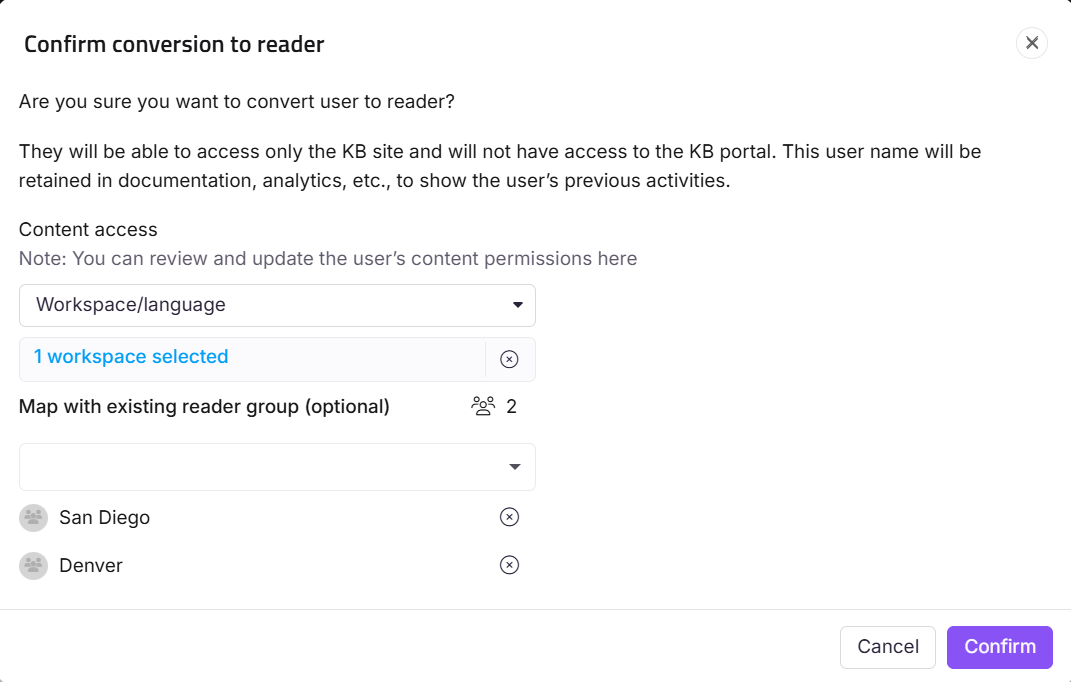
Task: Click the 'here' permissions review link
Action: (616, 258)
